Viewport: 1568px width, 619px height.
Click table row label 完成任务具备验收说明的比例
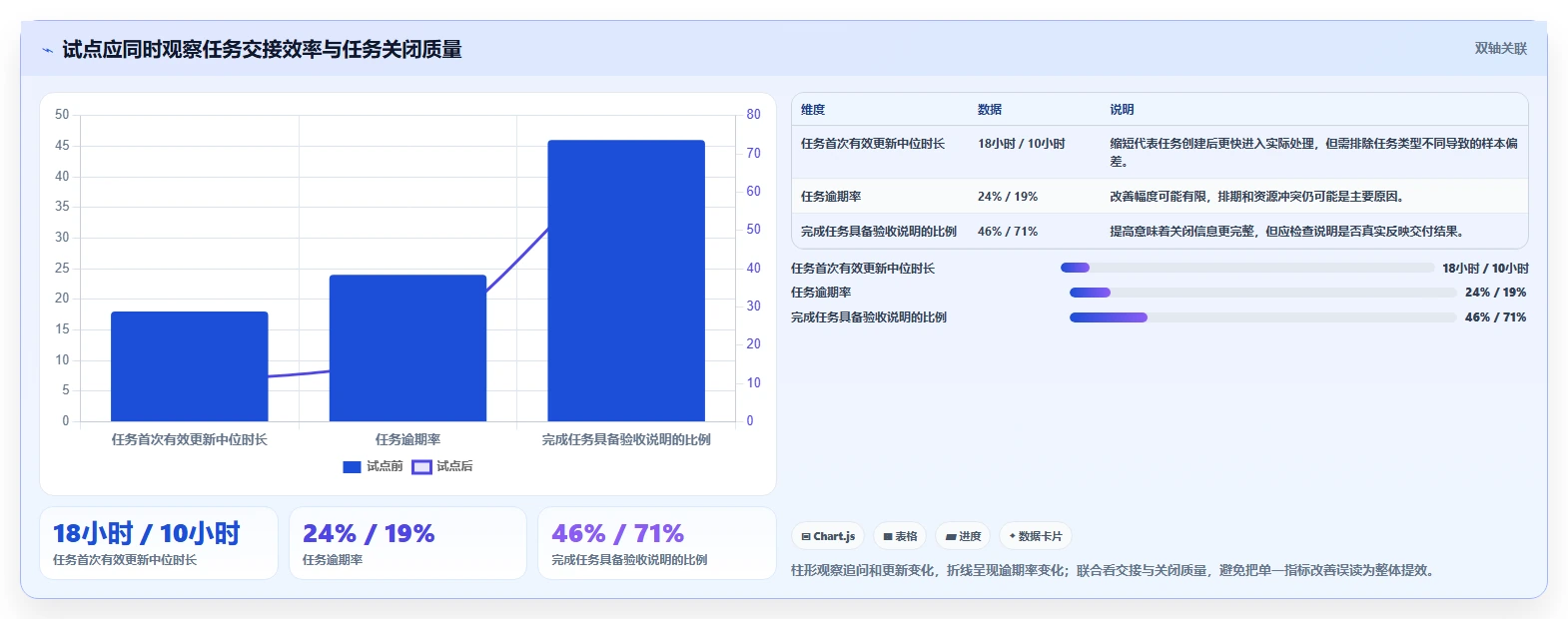click(x=879, y=232)
